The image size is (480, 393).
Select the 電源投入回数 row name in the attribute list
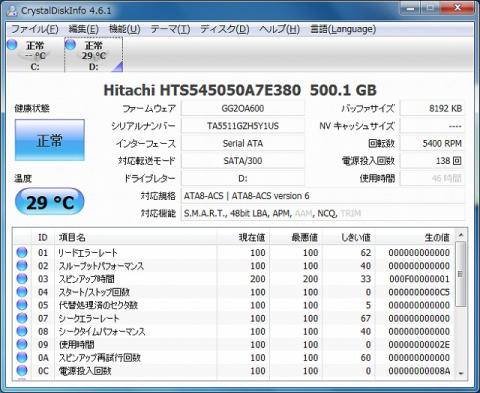click(85, 371)
